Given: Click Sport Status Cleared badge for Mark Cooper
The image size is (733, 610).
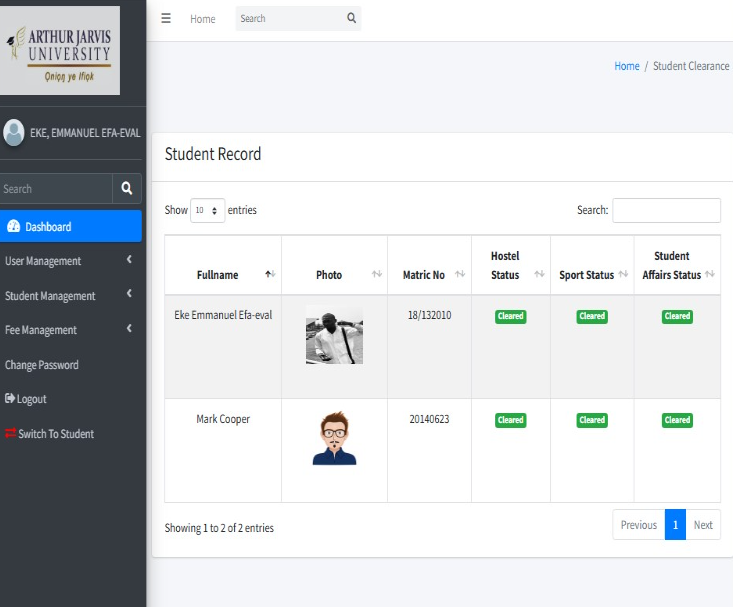Looking at the screenshot, I should (x=592, y=420).
